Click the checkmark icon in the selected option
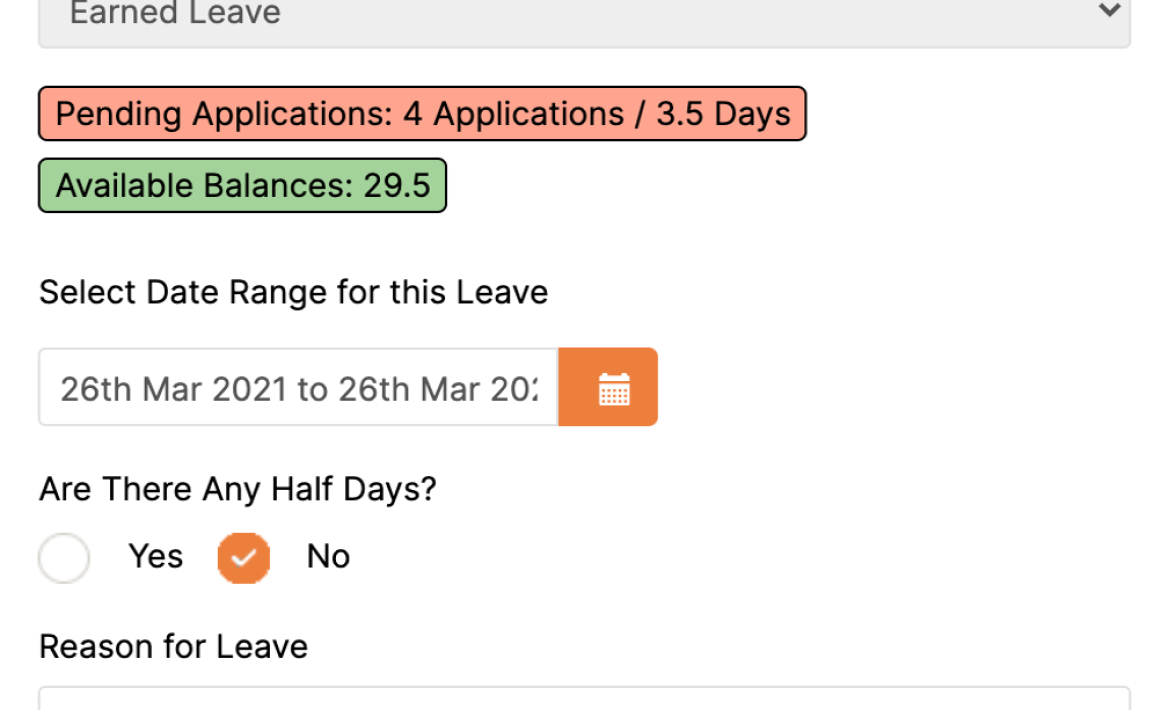This screenshot has height=710, width=1154. pos(243,557)
